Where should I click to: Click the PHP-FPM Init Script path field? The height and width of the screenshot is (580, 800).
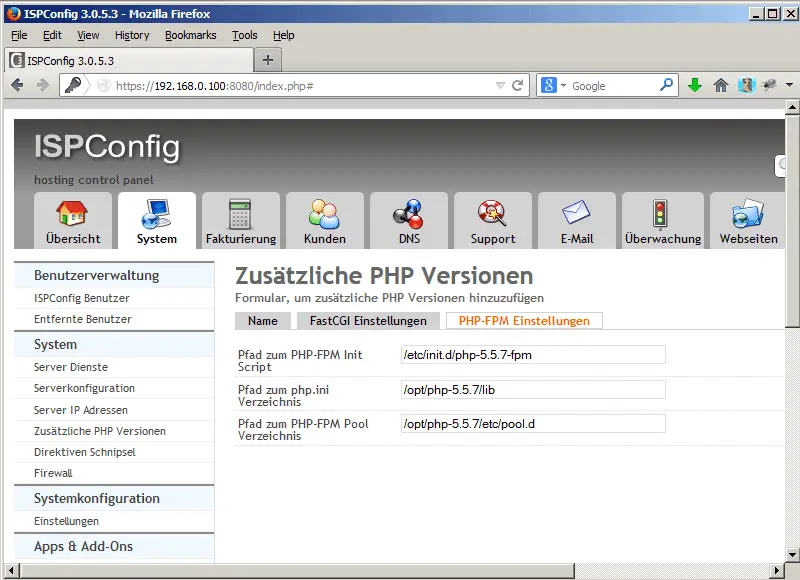pyautogui.click(x=533, y=355)
